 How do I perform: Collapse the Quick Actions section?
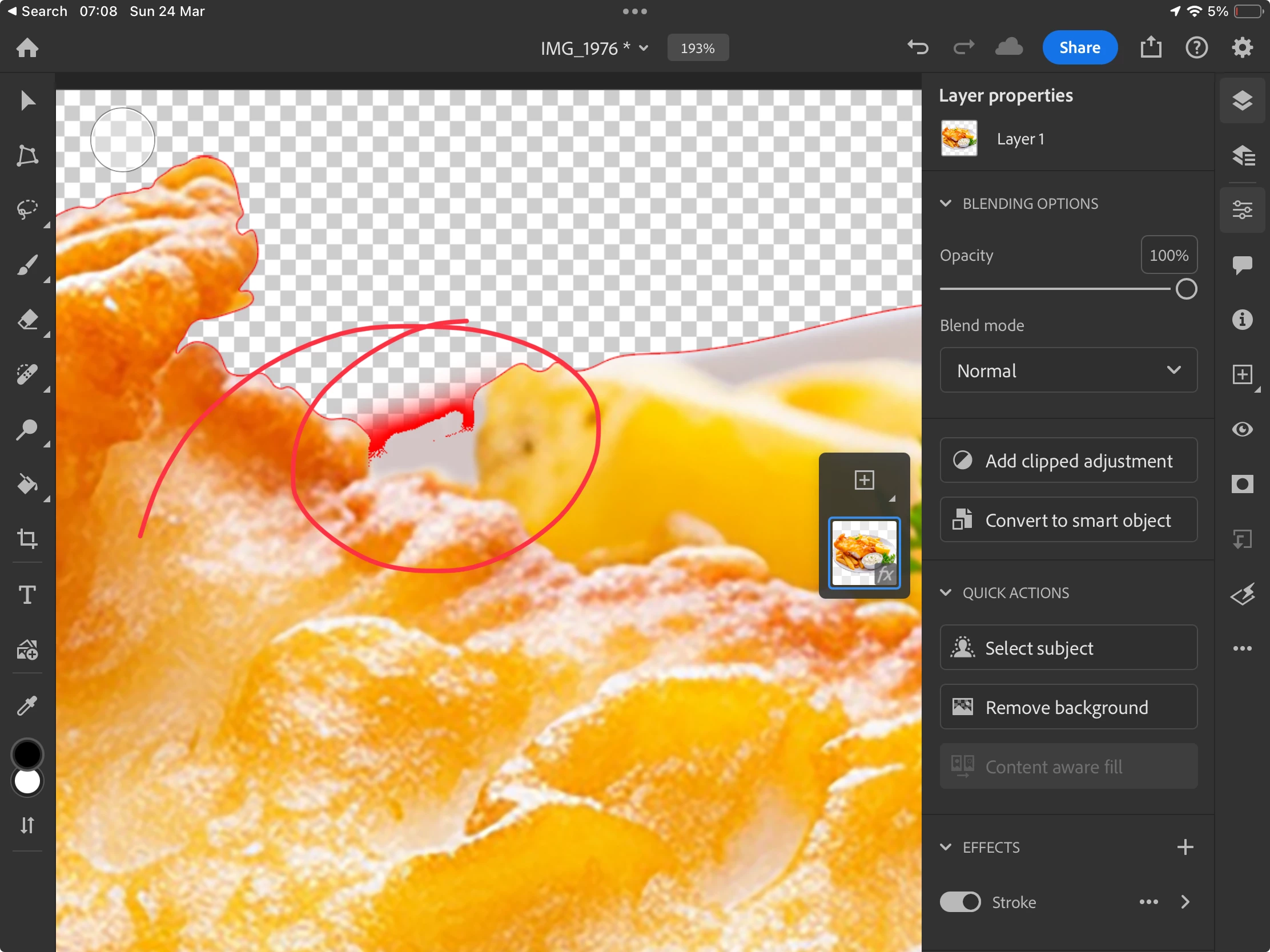[946, 592]
